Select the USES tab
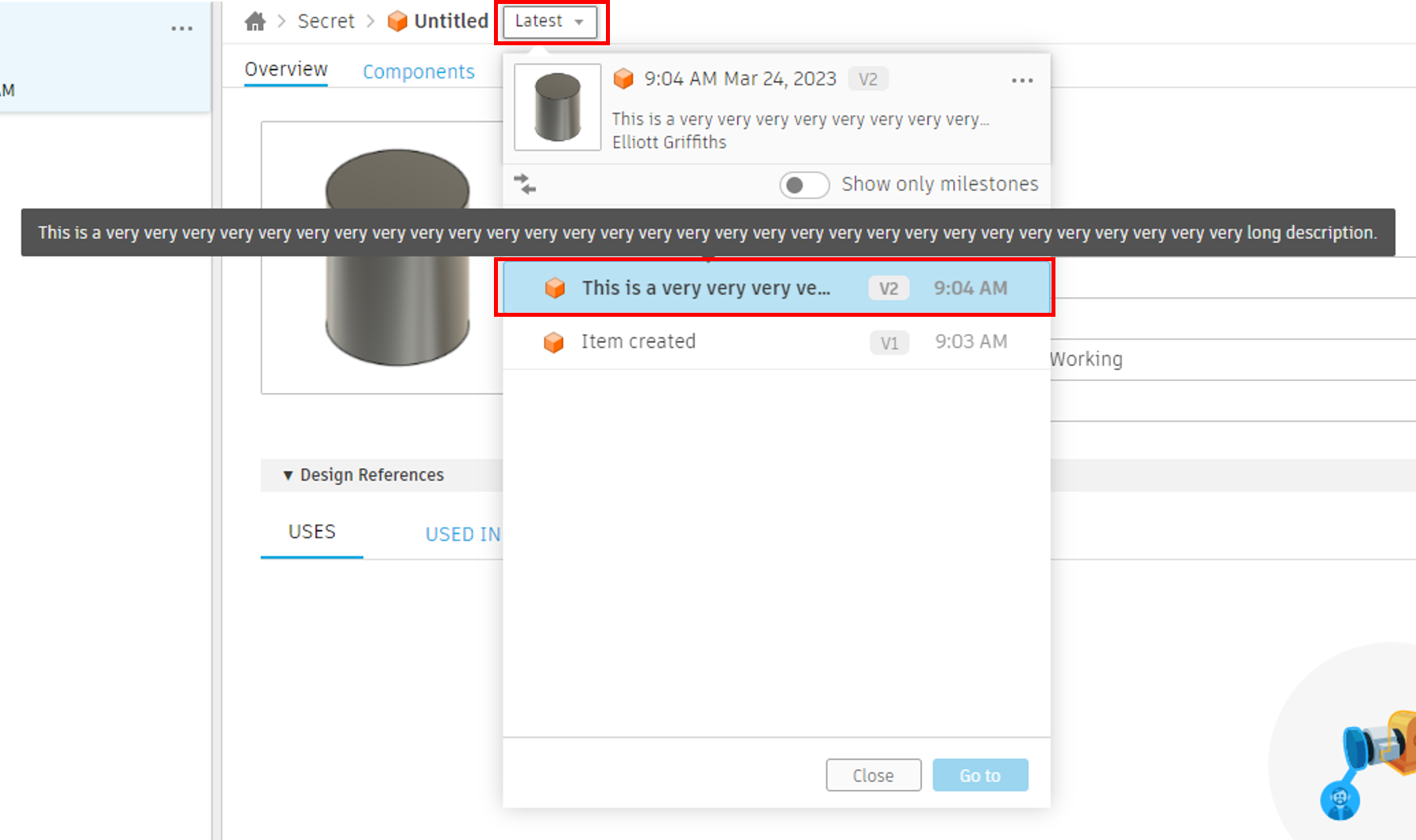The height and width of the screenshot is (840, 1416). [x=311, y=531]
